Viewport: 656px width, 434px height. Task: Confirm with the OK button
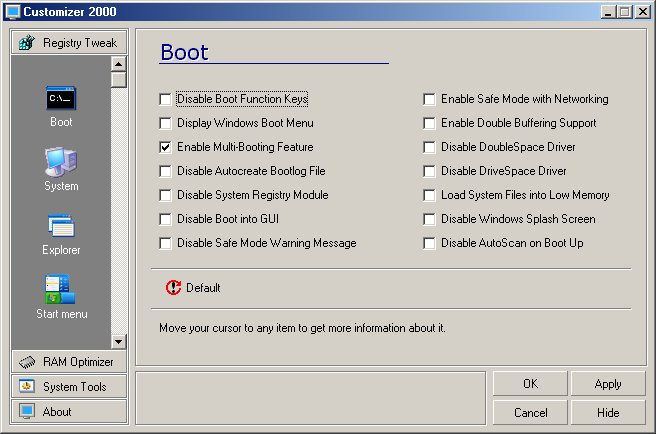[530, 383]
